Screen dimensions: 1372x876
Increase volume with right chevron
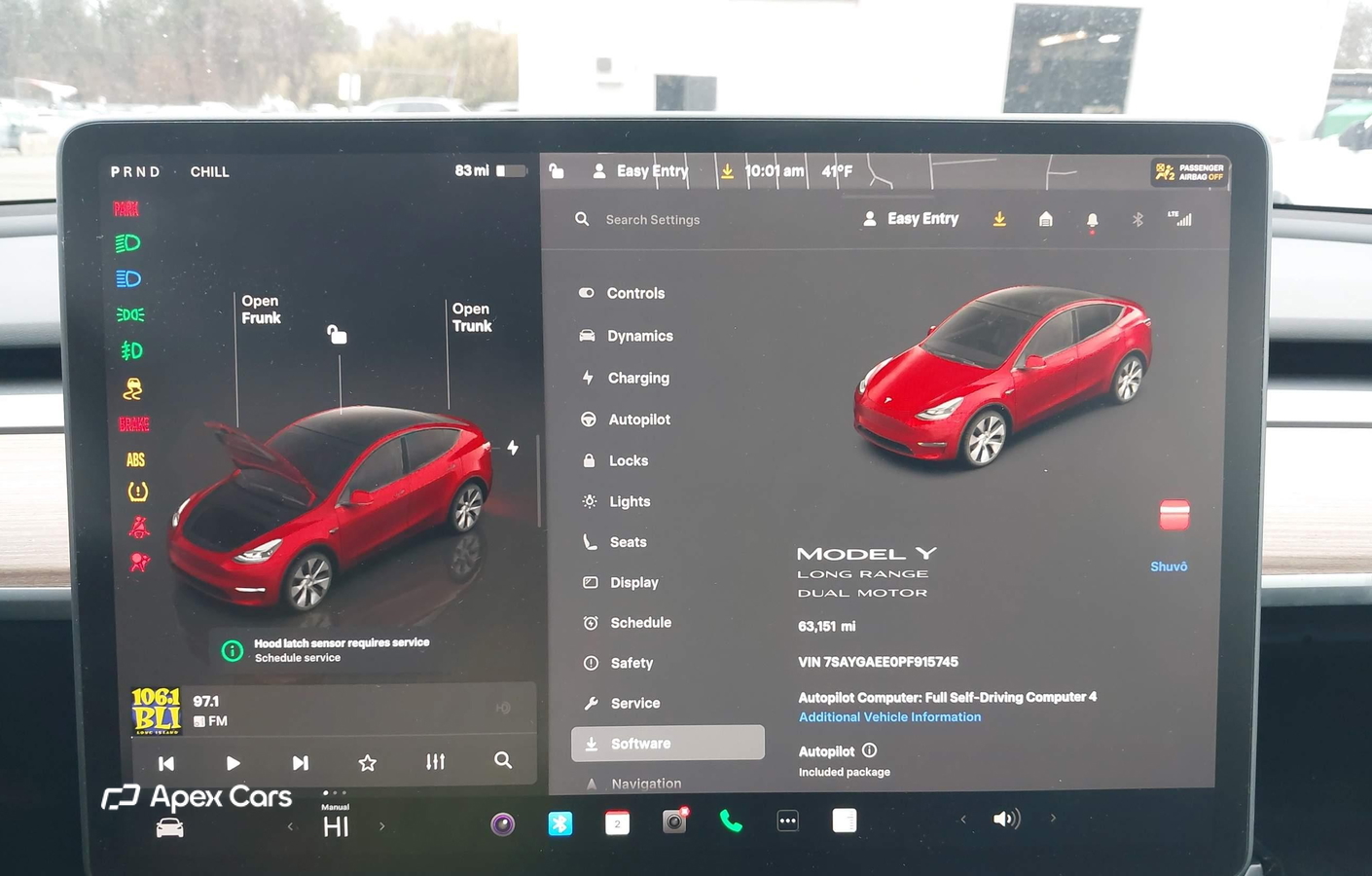pyautogui.click(x=1052, y=818)
